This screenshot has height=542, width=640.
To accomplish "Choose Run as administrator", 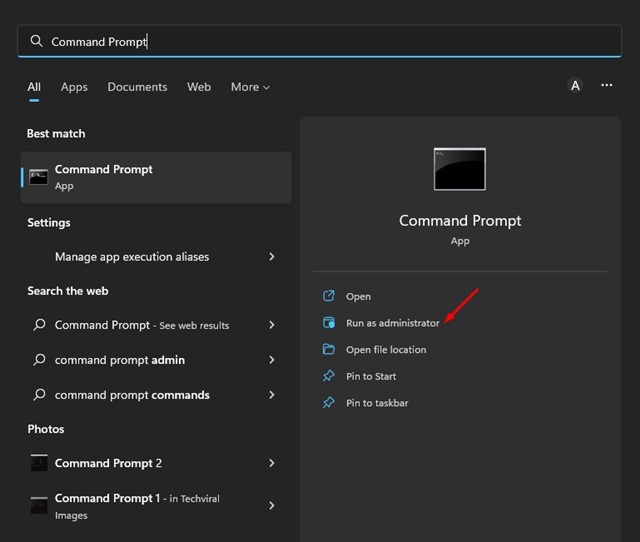I will pos(392,323).
